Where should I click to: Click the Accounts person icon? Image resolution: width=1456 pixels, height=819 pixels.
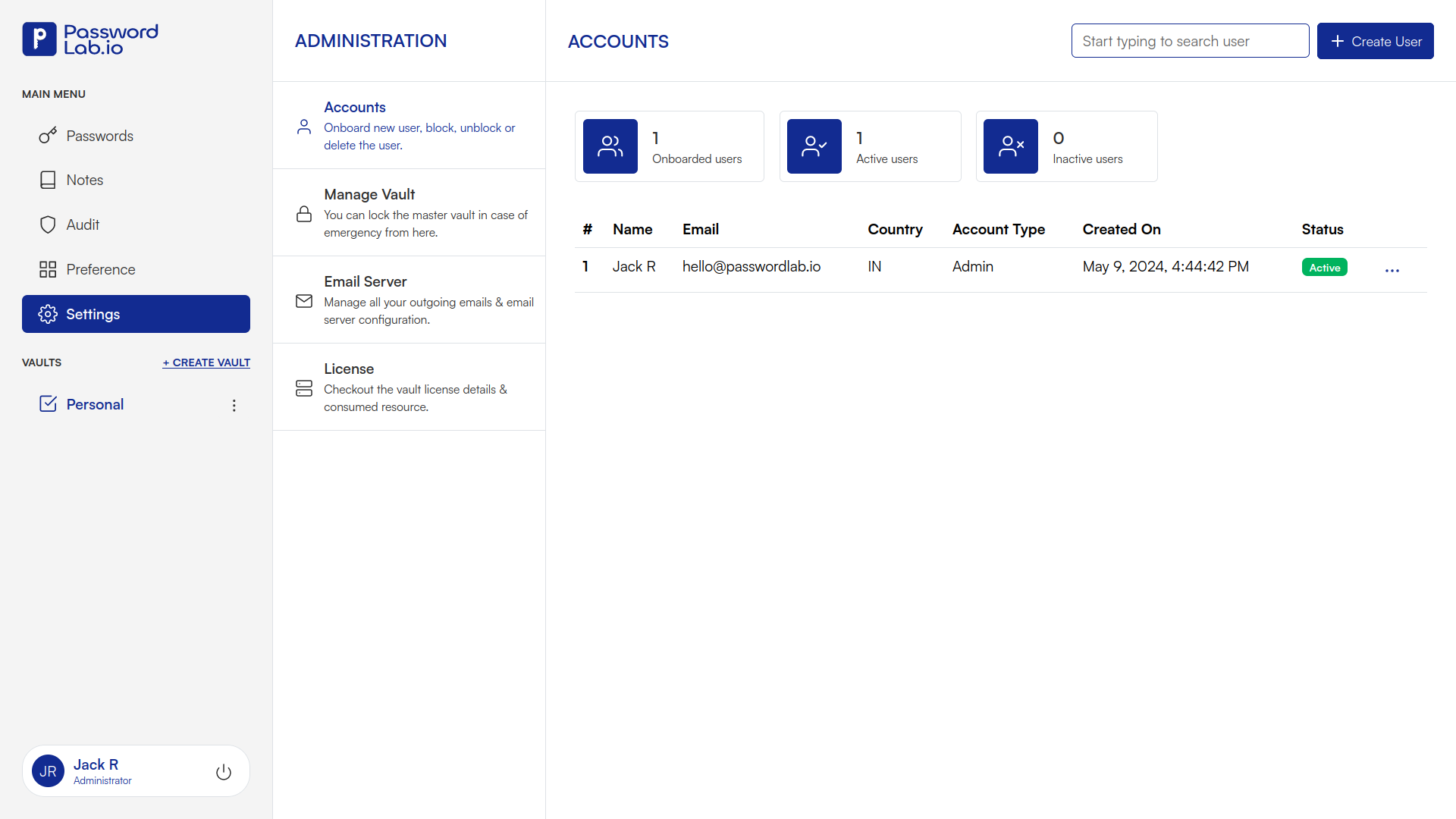pos(304,127)
